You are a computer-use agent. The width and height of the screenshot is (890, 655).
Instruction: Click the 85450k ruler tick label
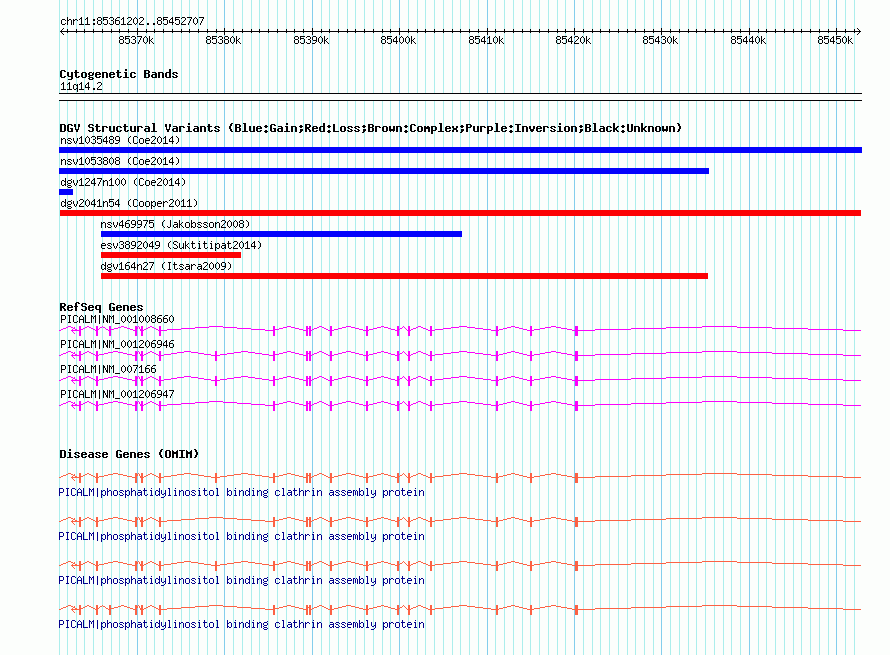pyautogui.click(x=835, y=40)
